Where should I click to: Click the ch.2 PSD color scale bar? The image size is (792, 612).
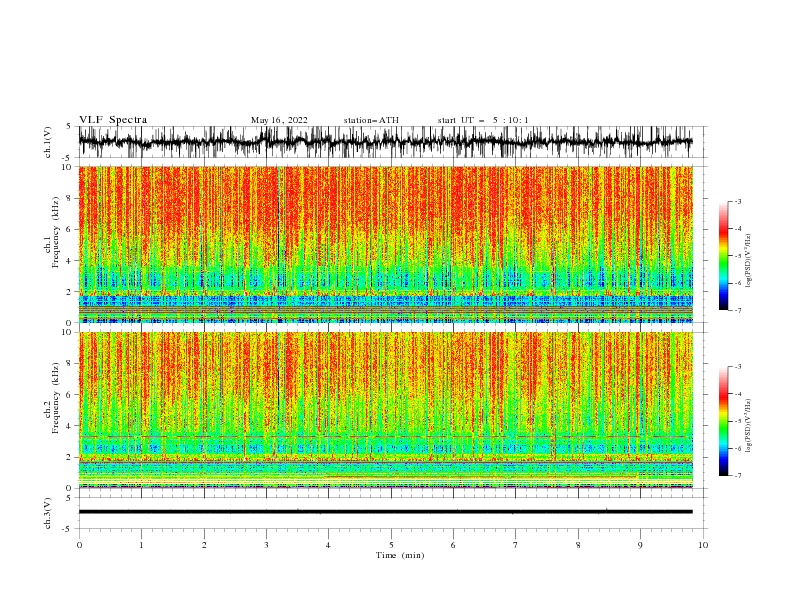click(723, 421)
